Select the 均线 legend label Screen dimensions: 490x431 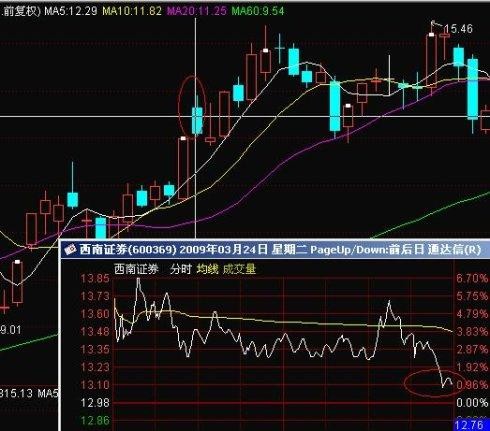(x=207, y=269)
